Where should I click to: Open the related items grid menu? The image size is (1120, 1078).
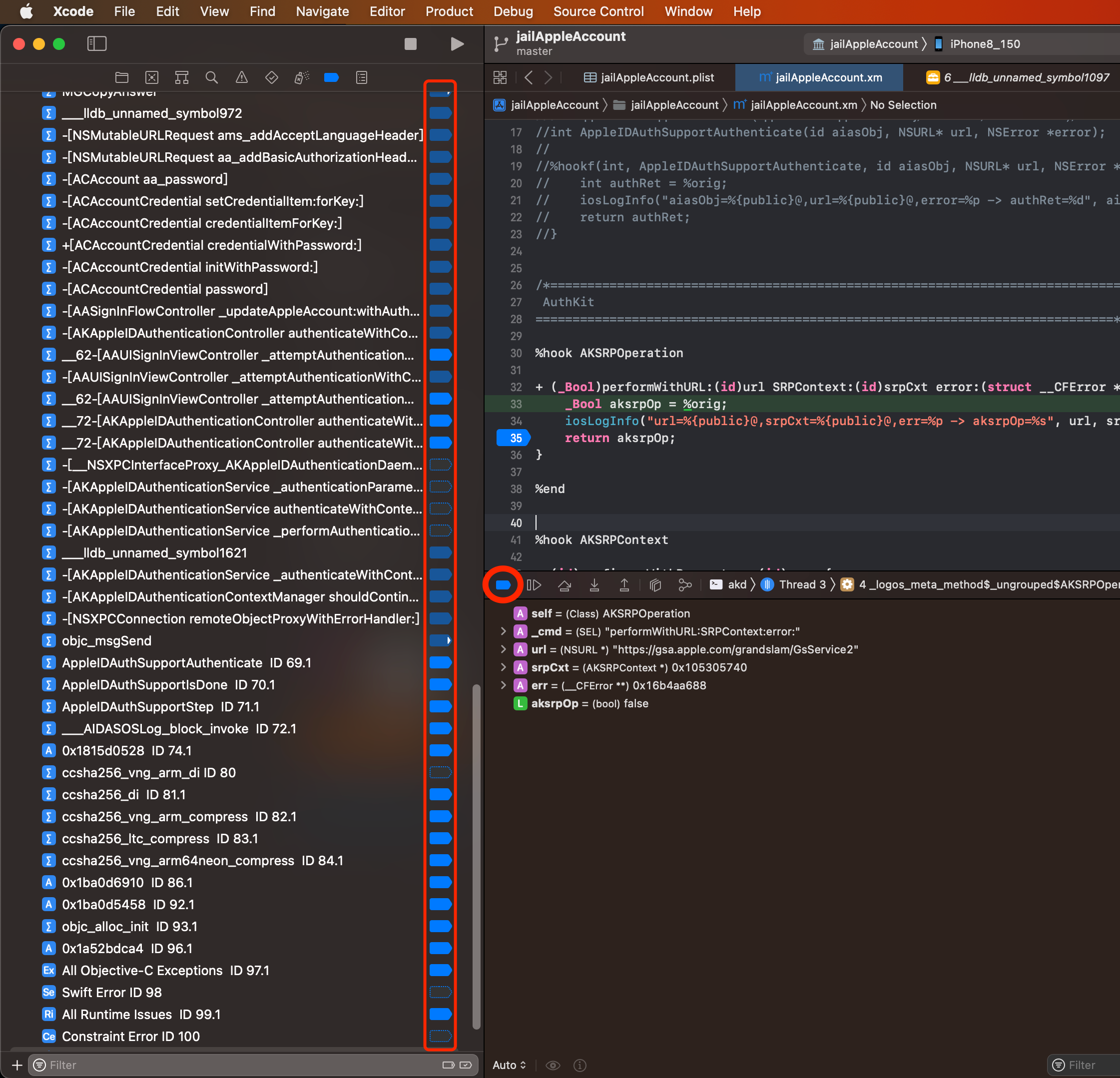(500, 77)
